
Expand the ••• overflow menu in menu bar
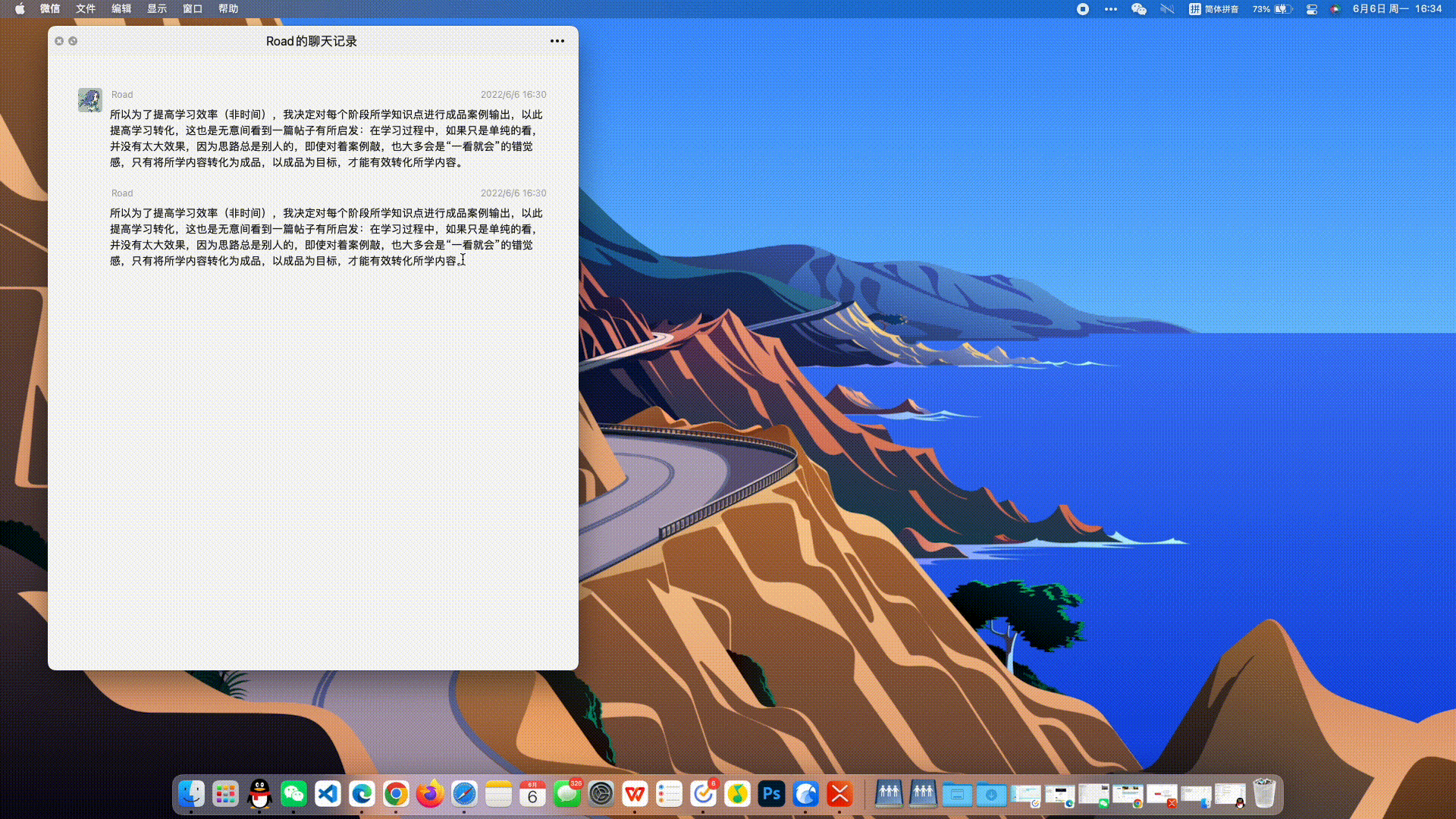coord(1109,9)
